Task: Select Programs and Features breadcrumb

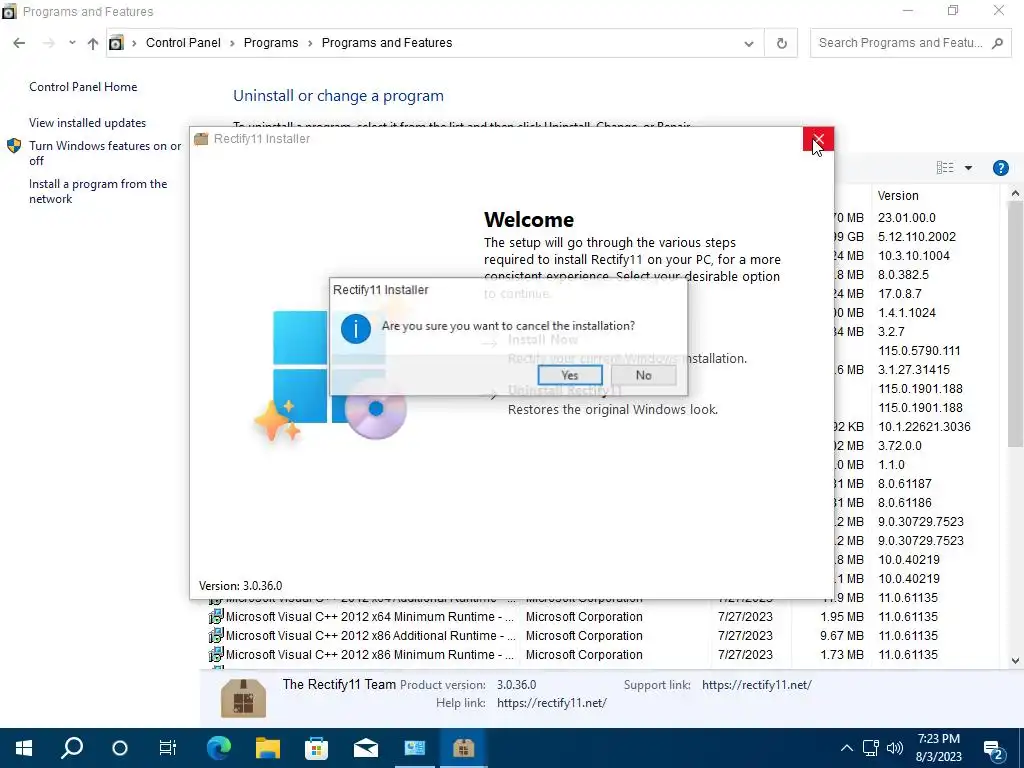Action: 387,42
